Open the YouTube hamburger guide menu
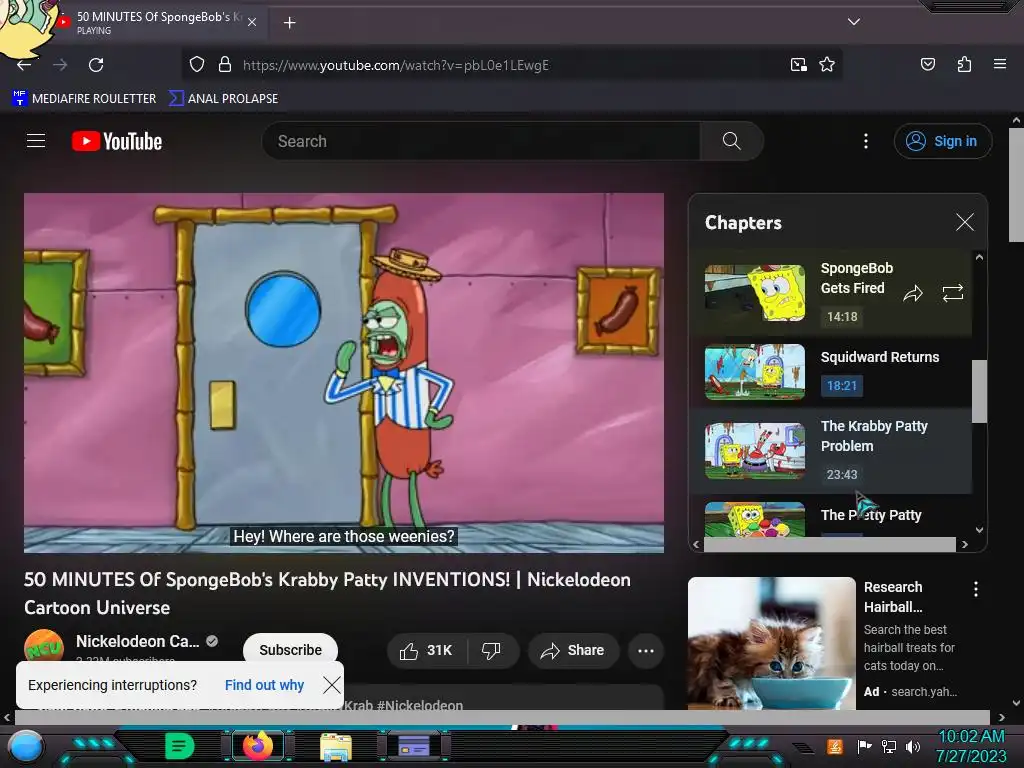Viewport: 1024px width, 768px height. coord(36,140)
